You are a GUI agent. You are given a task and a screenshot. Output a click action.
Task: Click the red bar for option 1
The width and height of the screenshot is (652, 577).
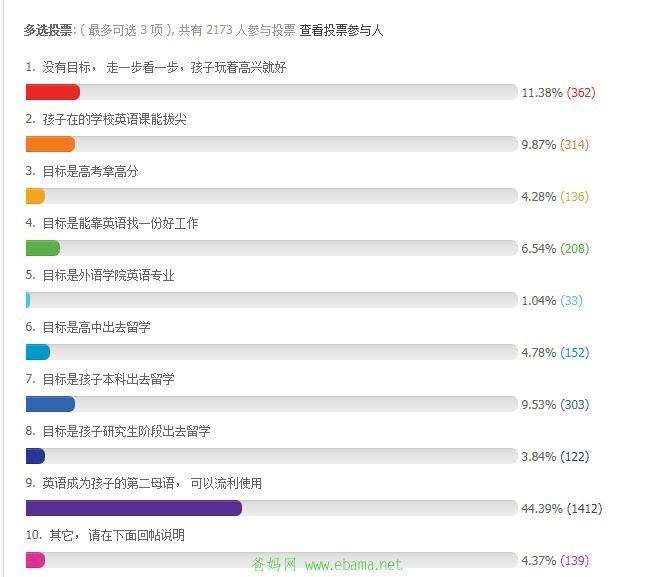(x=53, y=92)
